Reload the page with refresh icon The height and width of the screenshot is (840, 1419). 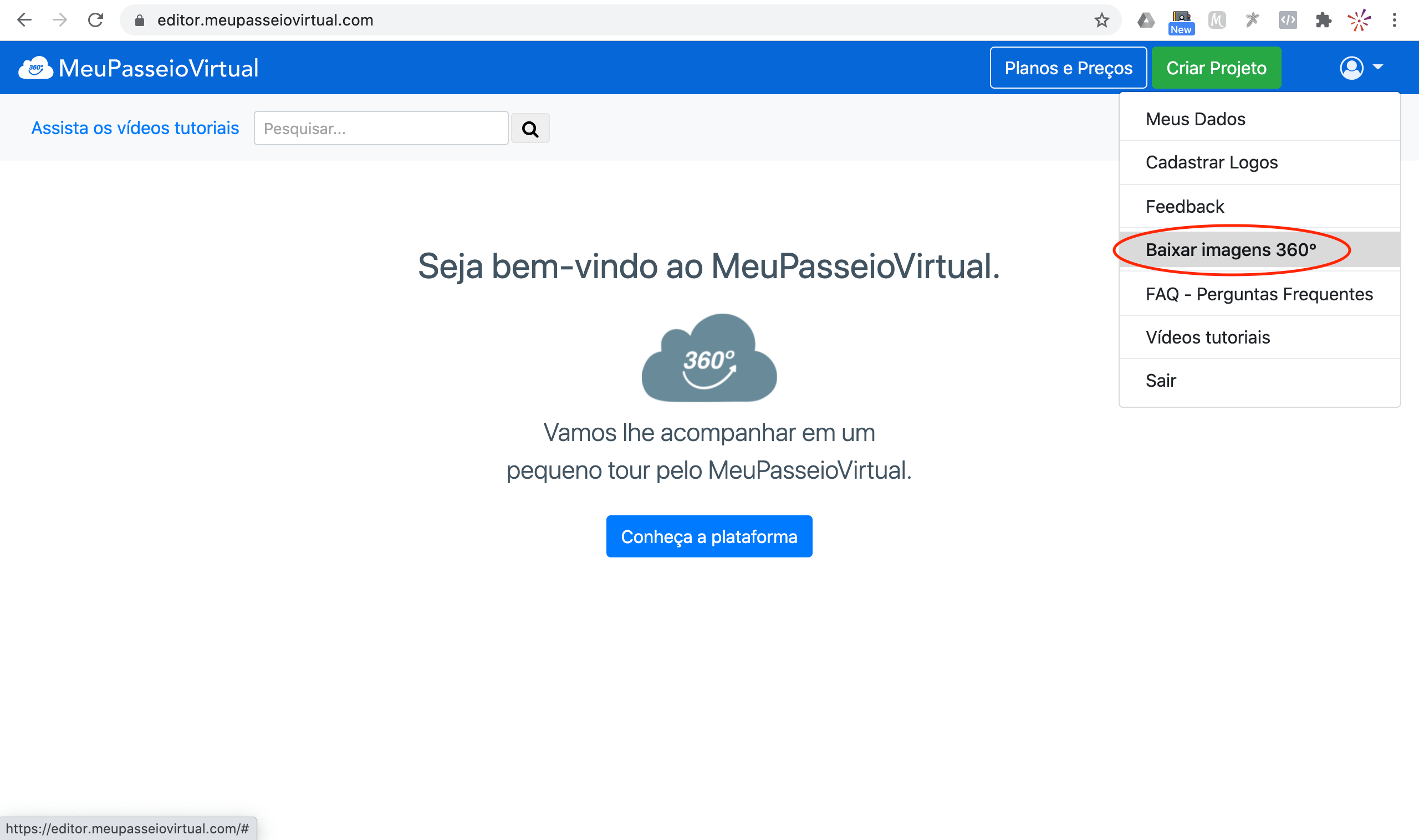pyautogui.click(x=95, y=21)
